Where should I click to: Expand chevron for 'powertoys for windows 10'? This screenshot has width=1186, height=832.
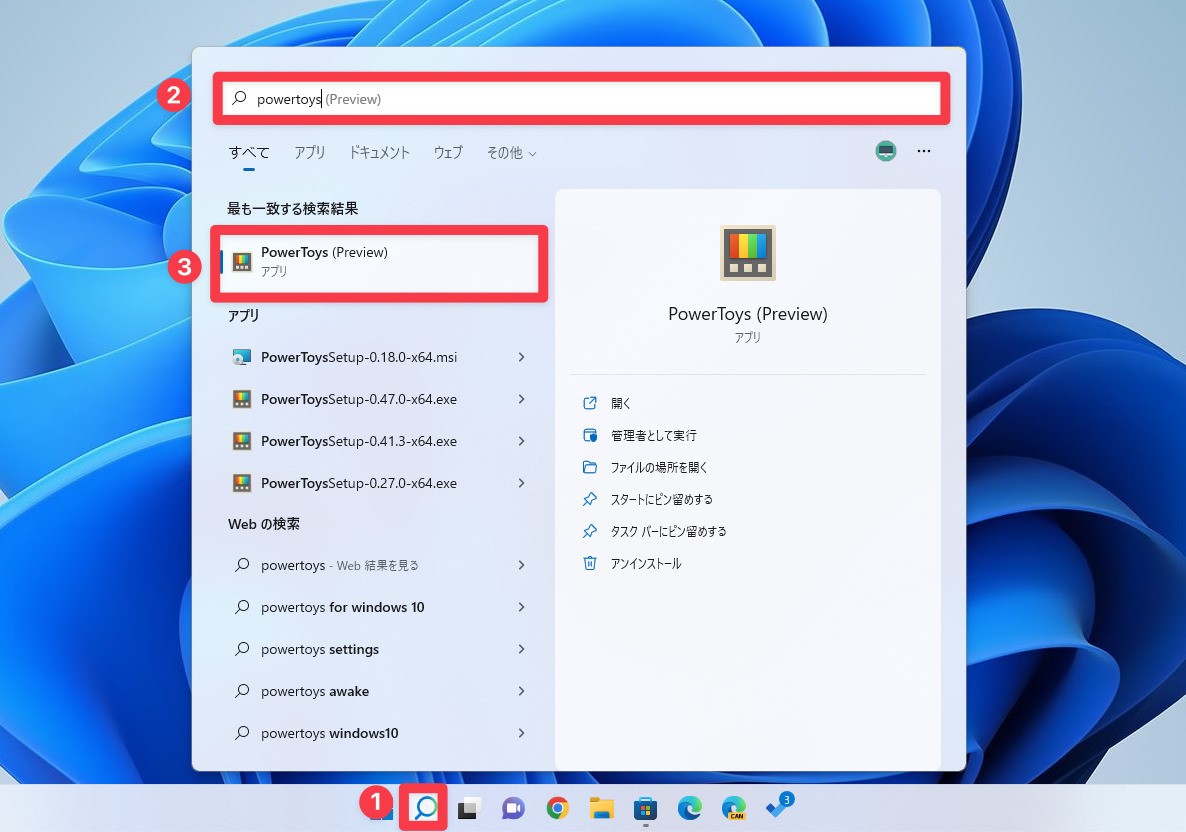point(521,607)
